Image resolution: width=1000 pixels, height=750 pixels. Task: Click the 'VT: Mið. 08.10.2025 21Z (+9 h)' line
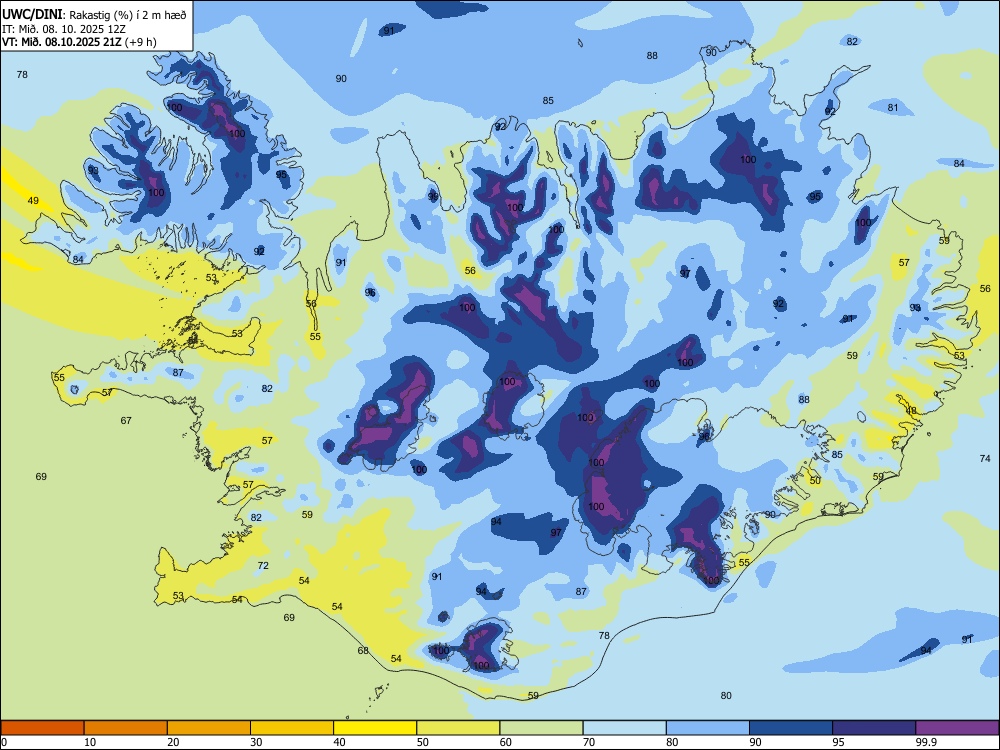coord(79,42)
